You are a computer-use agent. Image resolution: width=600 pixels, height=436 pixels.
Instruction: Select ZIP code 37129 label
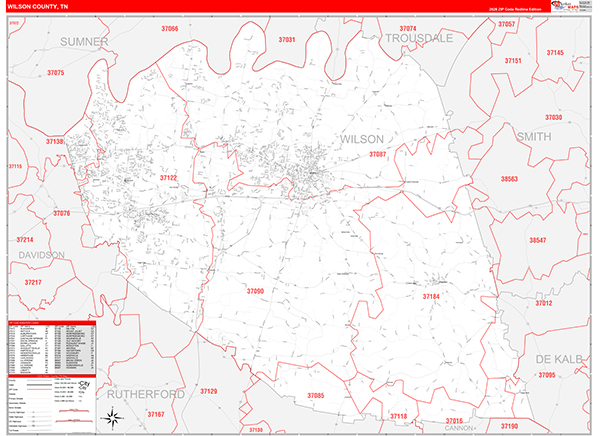[209, 391]
